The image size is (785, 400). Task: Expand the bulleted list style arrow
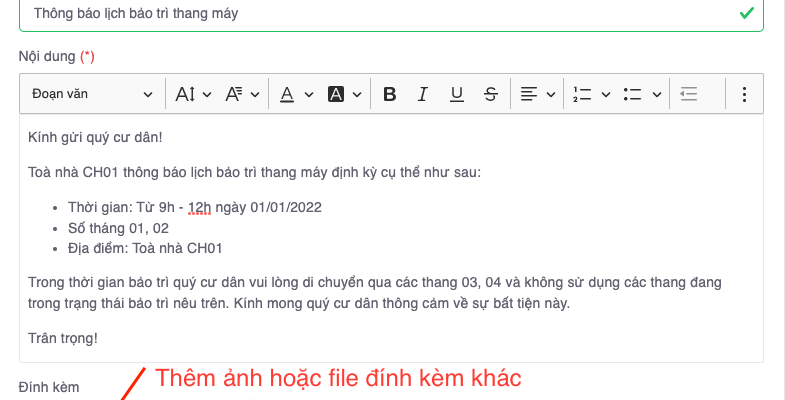pyautogui.click(x=657, y=94)
